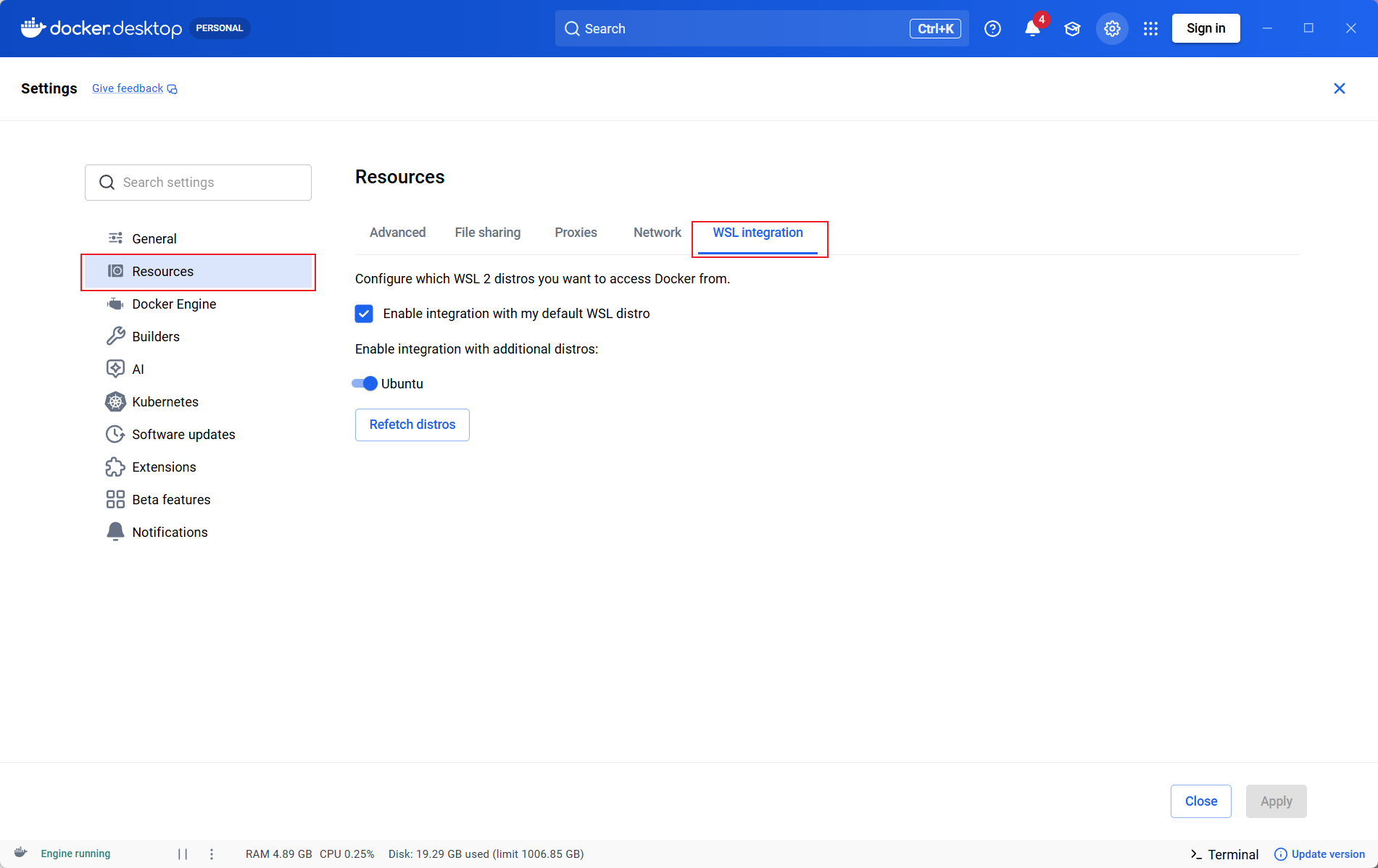Click the engine status whale icon in footer
Screen dimensions: 1378x868
[20, 853]
